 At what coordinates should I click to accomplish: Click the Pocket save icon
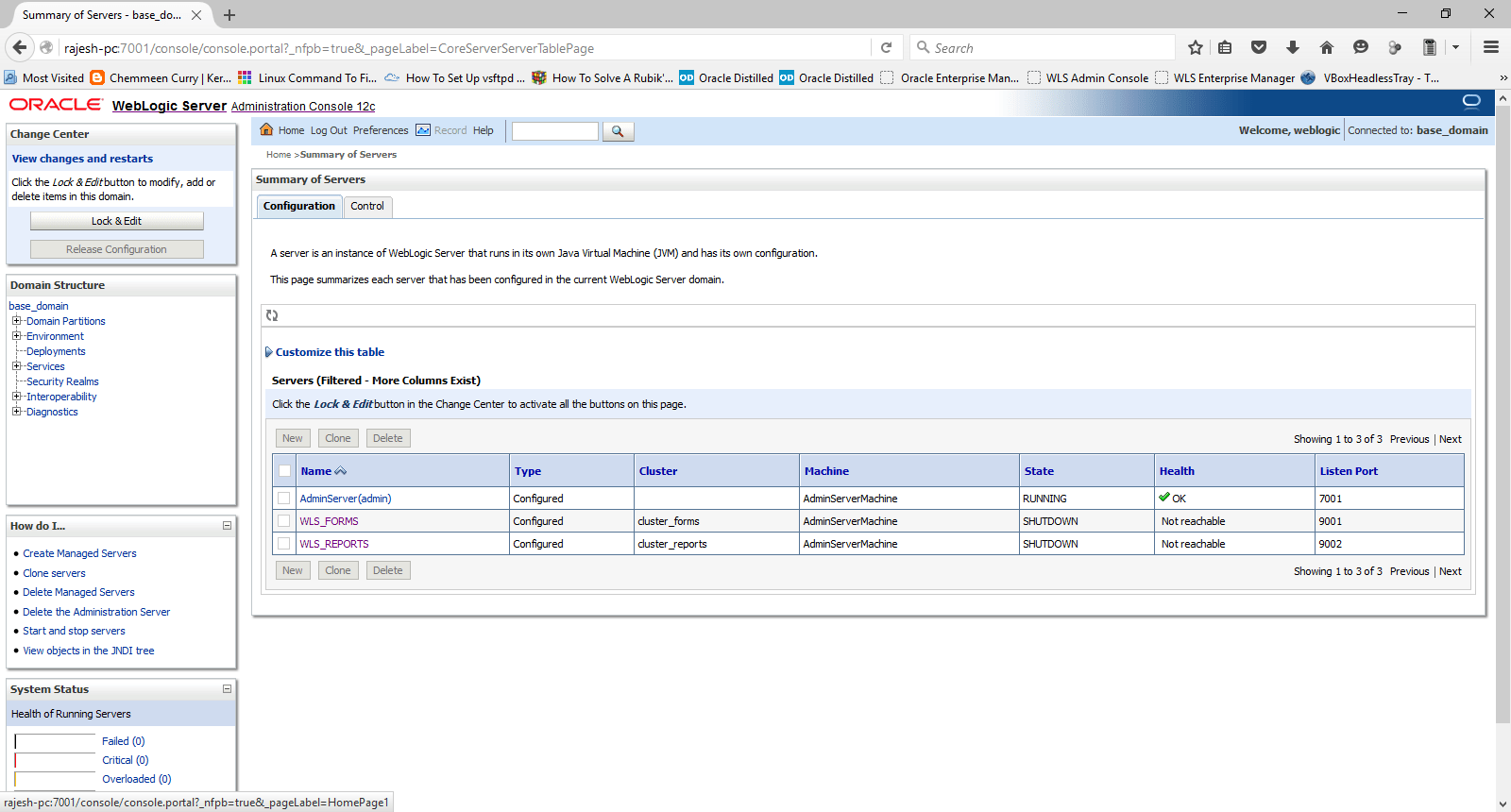pyautogui.click(x=1259, y=47)
